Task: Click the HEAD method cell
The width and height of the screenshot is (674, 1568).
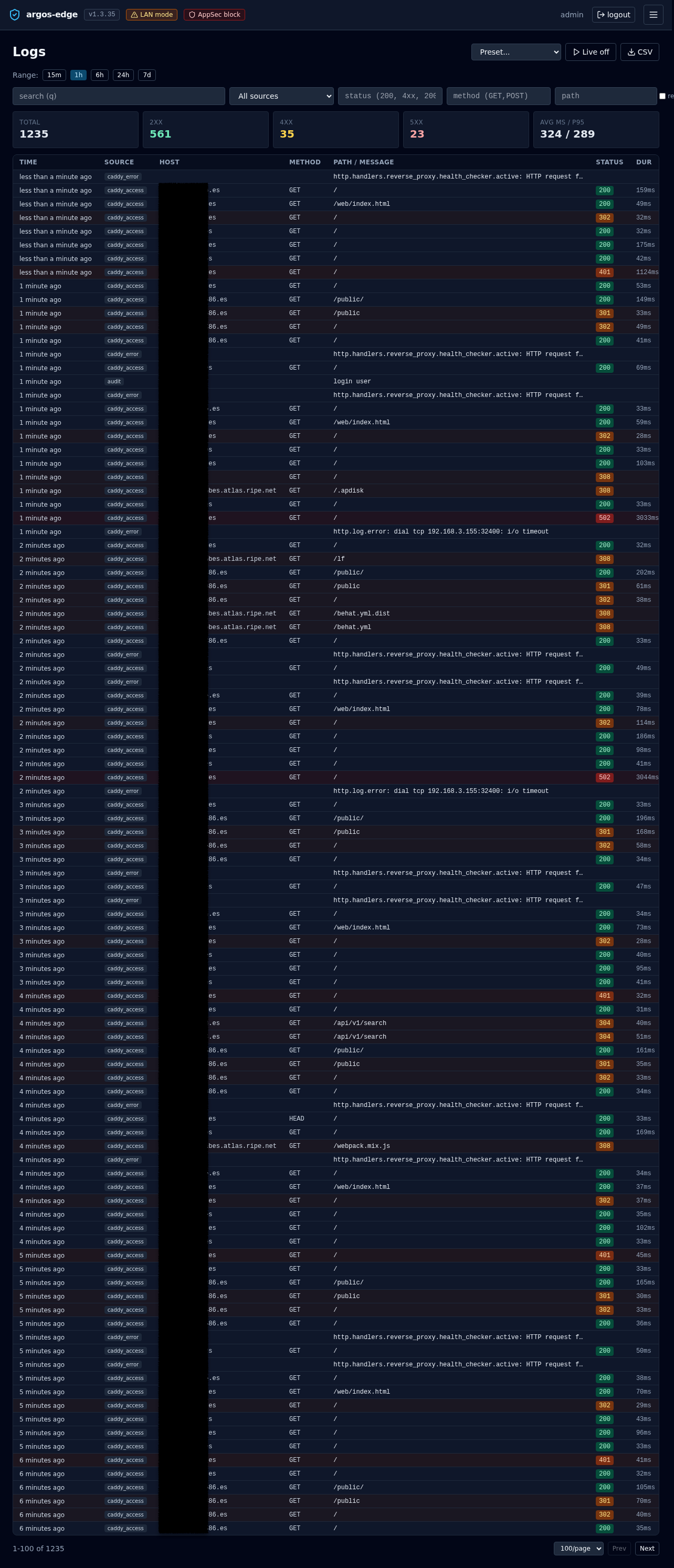Action: click(296, 1119)
